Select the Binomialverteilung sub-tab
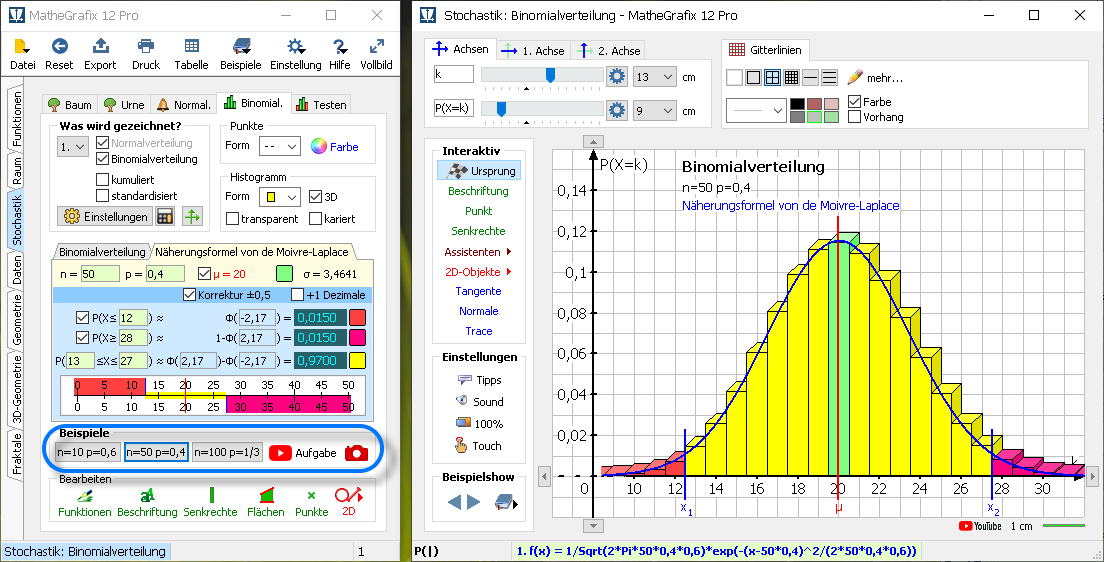 [102, 251]
